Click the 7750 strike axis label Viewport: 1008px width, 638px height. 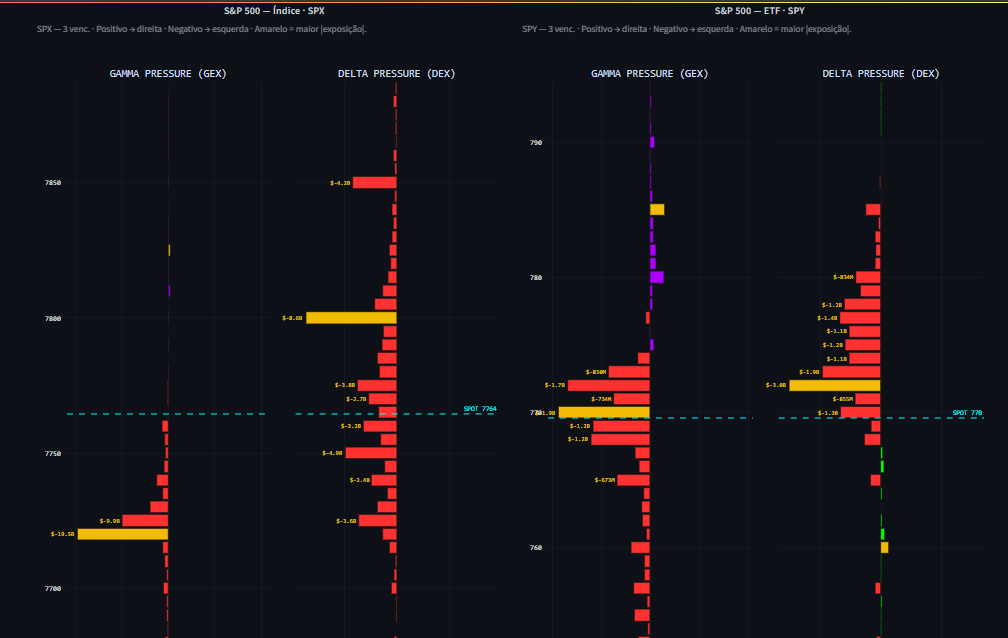(x=53, y=453)
